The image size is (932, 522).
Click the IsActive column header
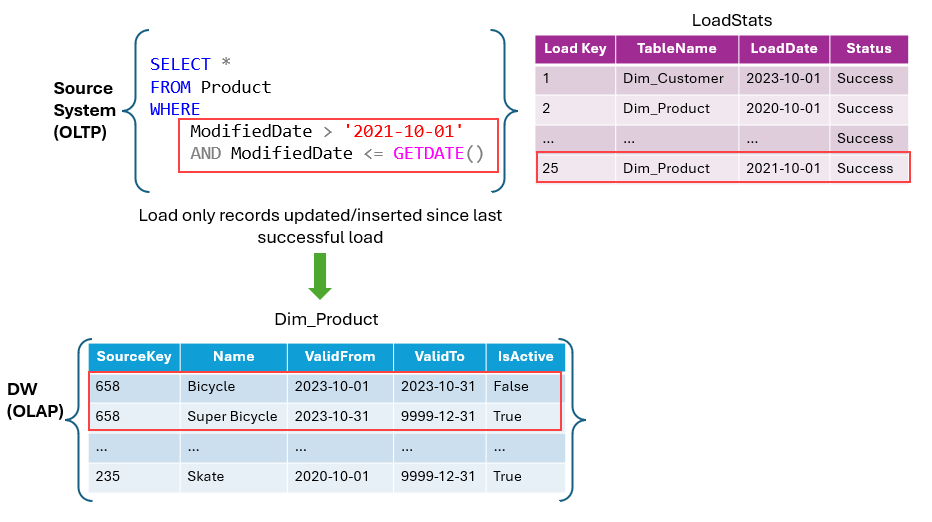click(525, 357)
